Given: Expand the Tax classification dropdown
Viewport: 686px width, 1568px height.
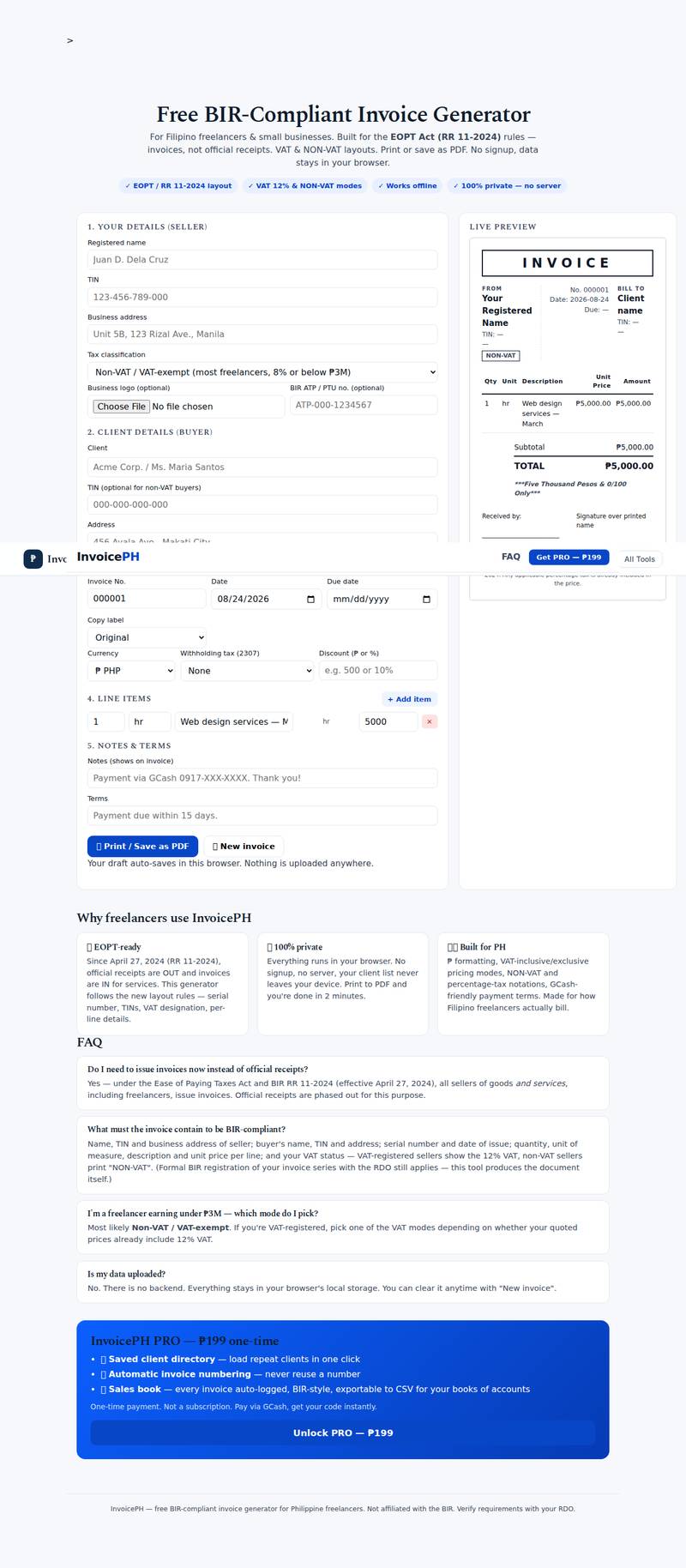Looking at the screenshot, I should pos(262,371).
